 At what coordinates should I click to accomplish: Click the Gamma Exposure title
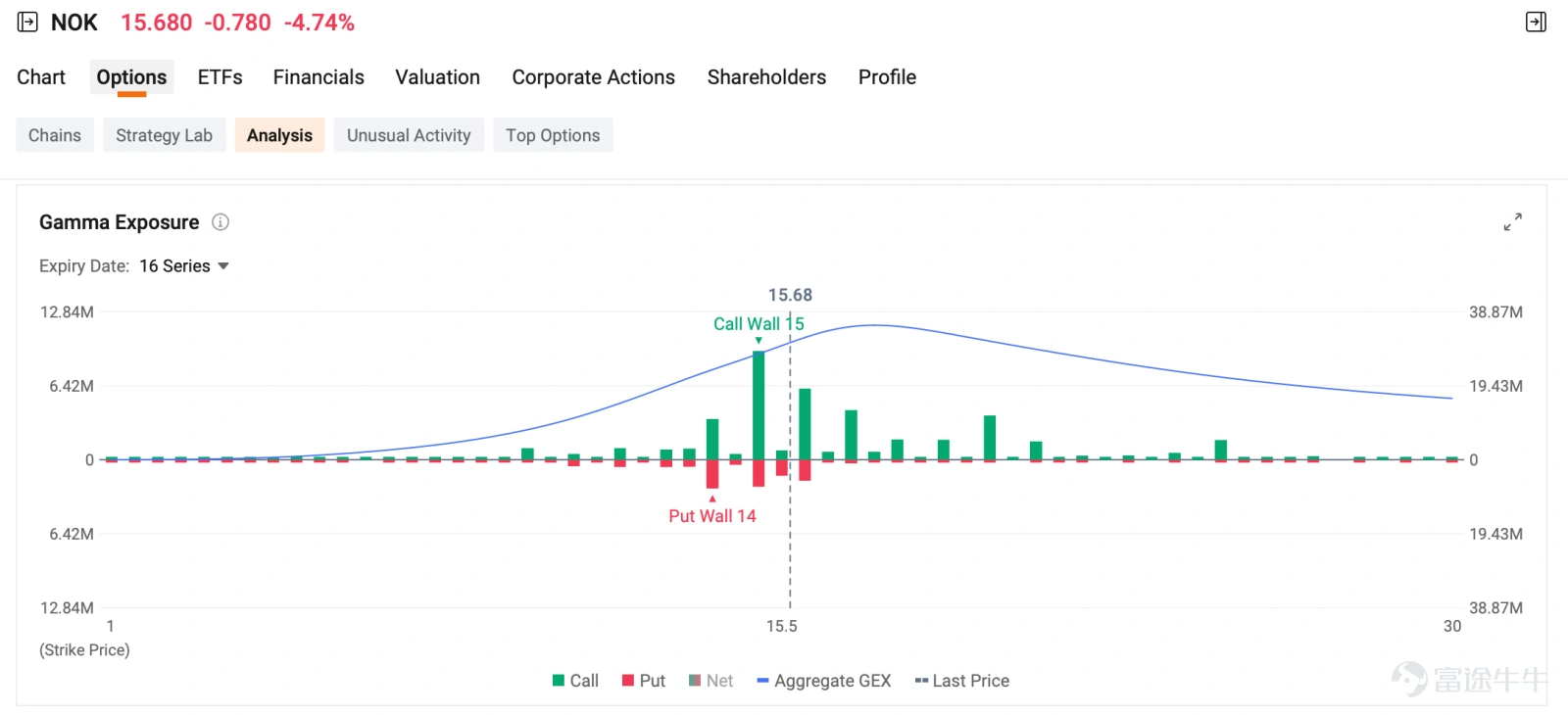click(x=120, y=222)
